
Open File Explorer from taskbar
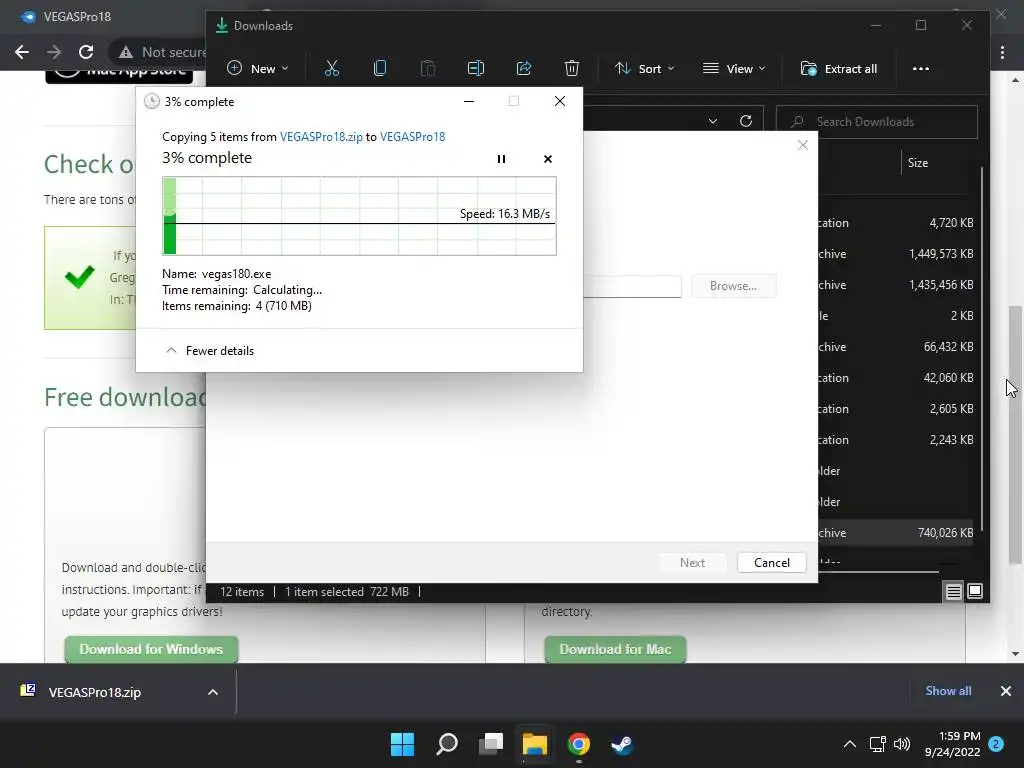pos(534,744)
